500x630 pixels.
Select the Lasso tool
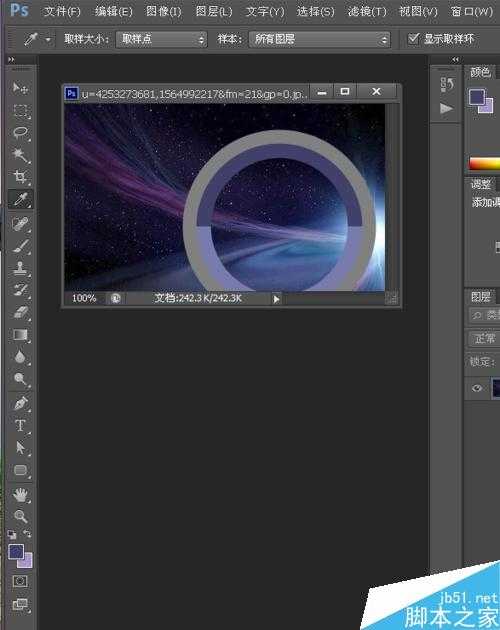[x=20, y=133]
